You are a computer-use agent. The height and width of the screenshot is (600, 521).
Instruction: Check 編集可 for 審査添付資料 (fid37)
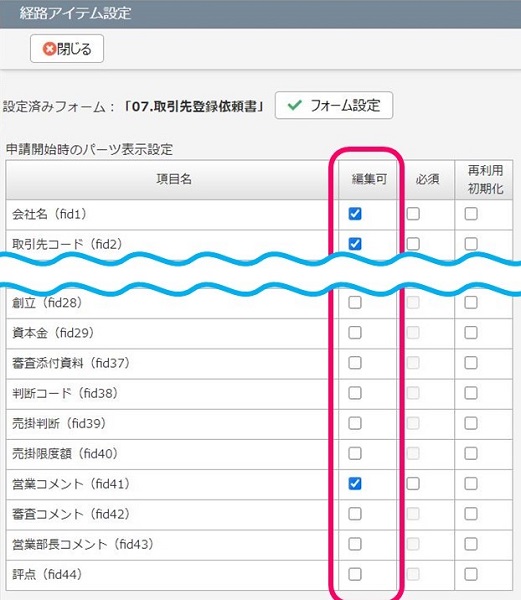[355, 363]
